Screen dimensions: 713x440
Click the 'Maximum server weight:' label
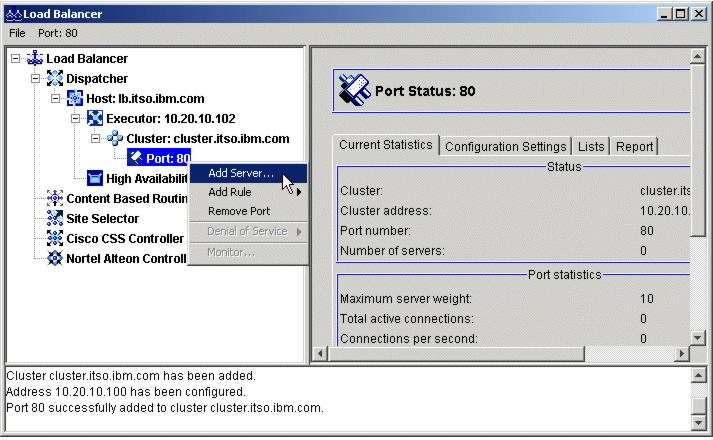[x=406, y=299]
